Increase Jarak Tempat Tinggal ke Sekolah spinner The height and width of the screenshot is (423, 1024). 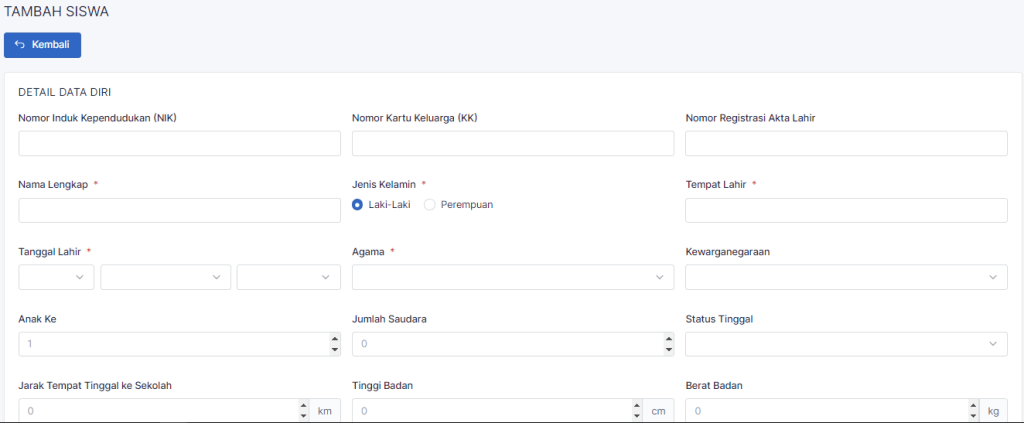tap(303, 406)
